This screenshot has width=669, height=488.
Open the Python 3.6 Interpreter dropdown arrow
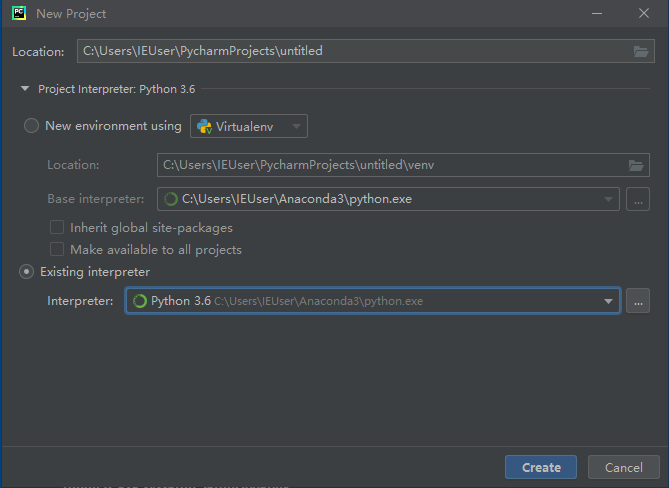click(608, 301)
